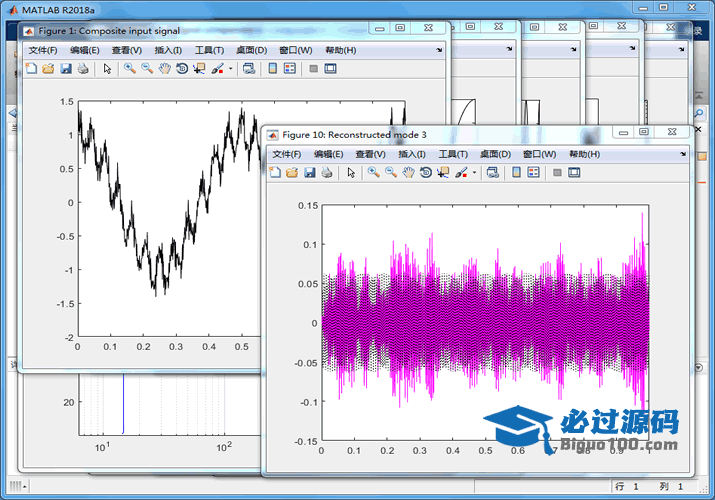The height and width of the screenshot is (500, 715).
Task: Click dock arrow on Figure 1 menu bar
Action: (439, 50)
